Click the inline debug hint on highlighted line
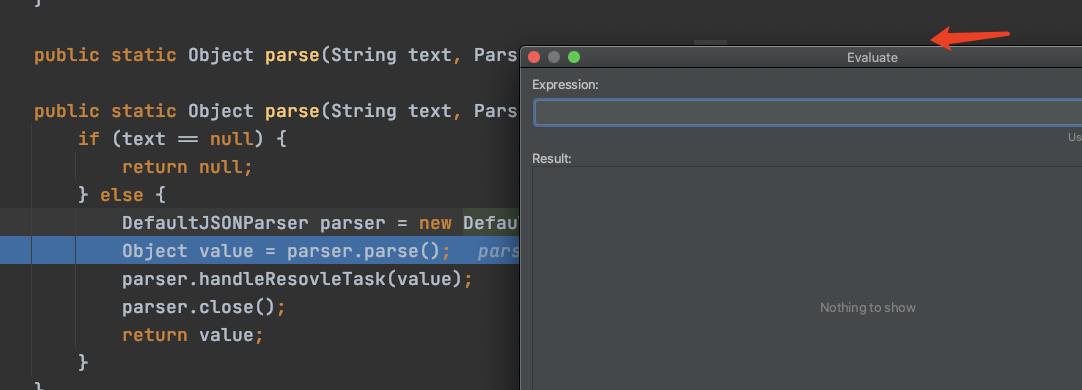 click(498, 251)
